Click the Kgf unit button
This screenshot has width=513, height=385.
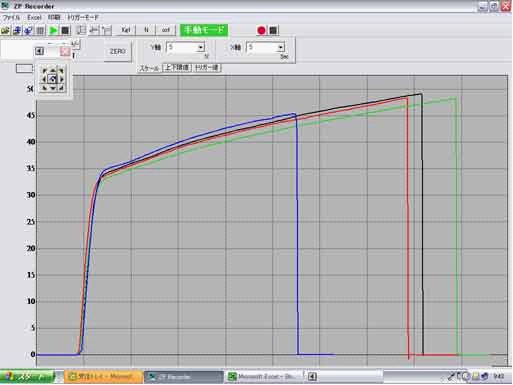pyautogui.click(x=125, y=30)
